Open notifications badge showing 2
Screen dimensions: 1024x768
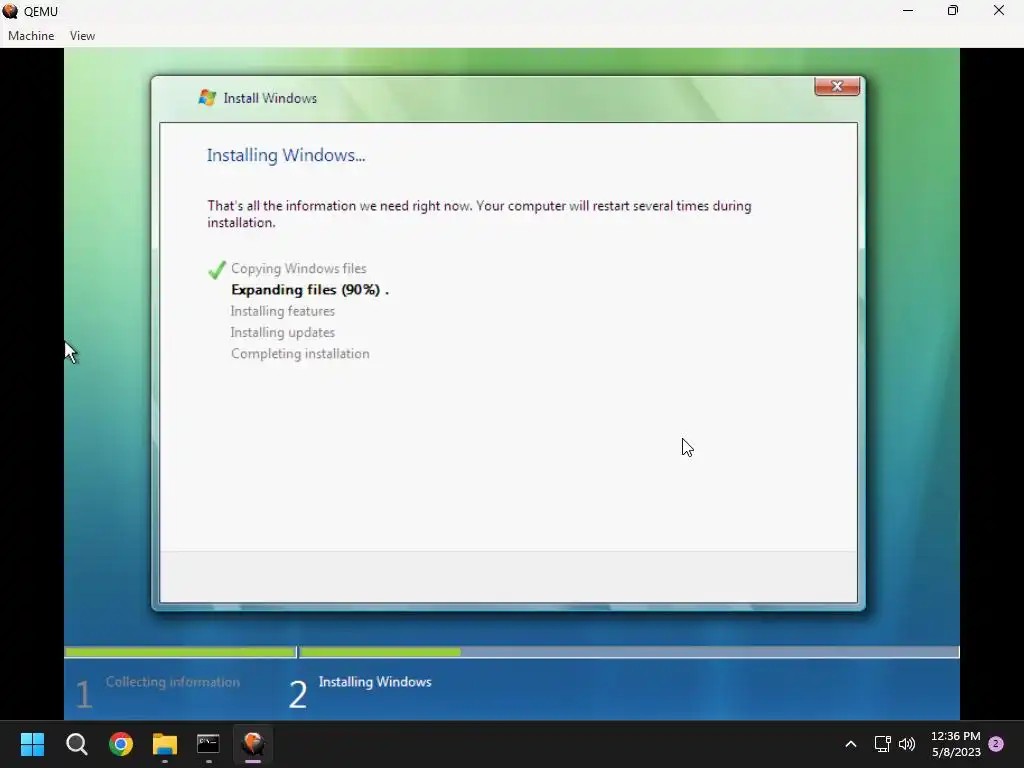[996, 744]
